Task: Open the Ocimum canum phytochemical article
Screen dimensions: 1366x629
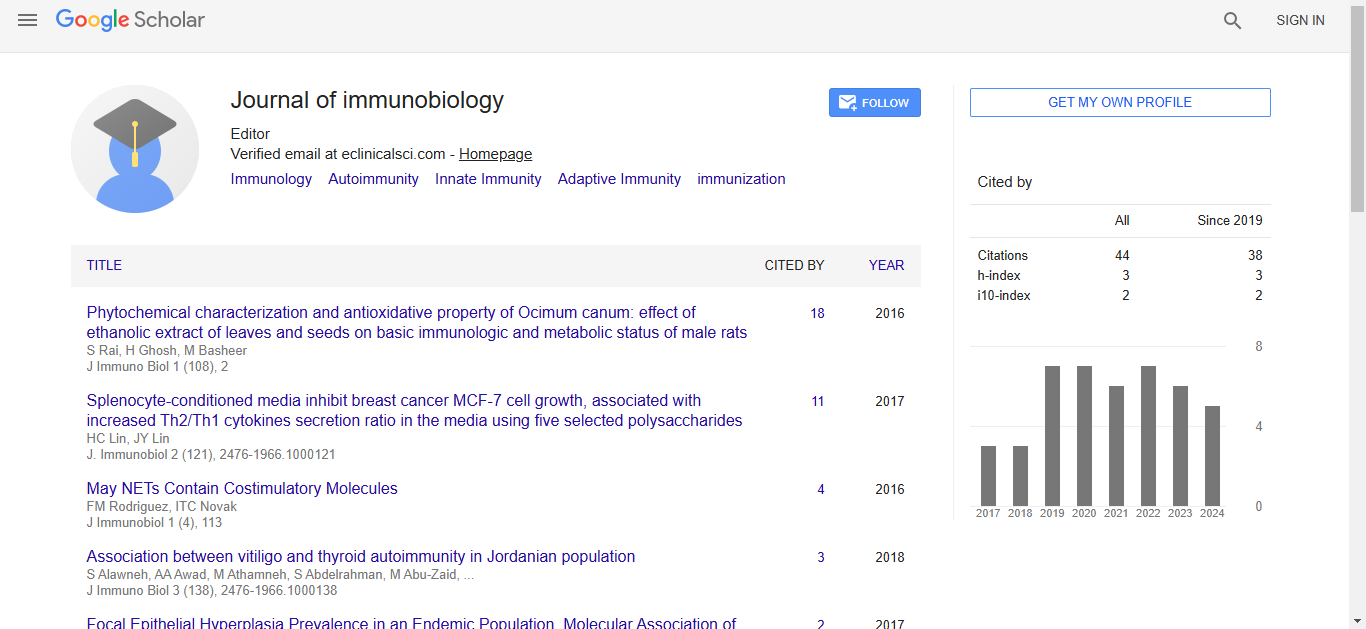Action: tap(416, 322)
